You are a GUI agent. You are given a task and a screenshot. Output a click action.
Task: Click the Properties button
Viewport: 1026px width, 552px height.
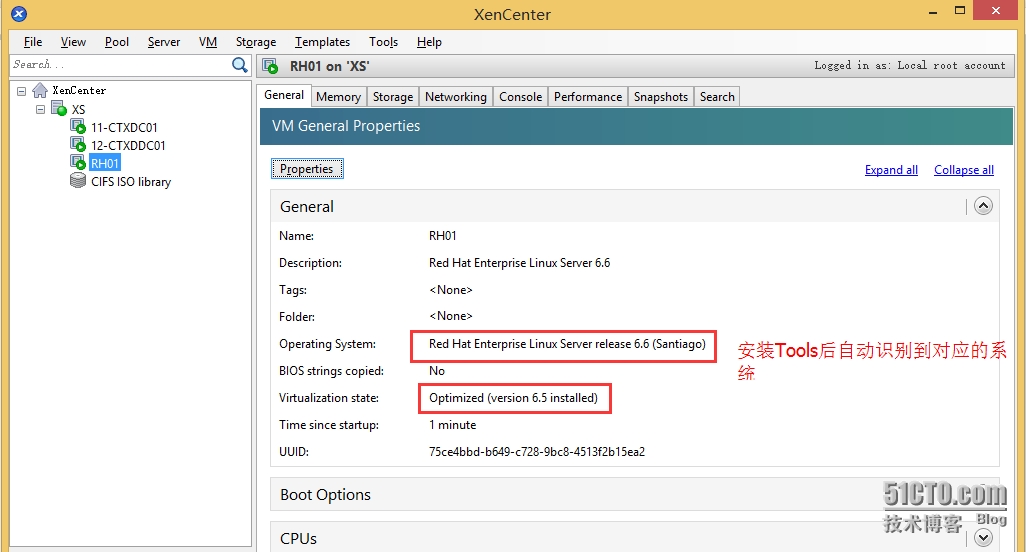307,169
